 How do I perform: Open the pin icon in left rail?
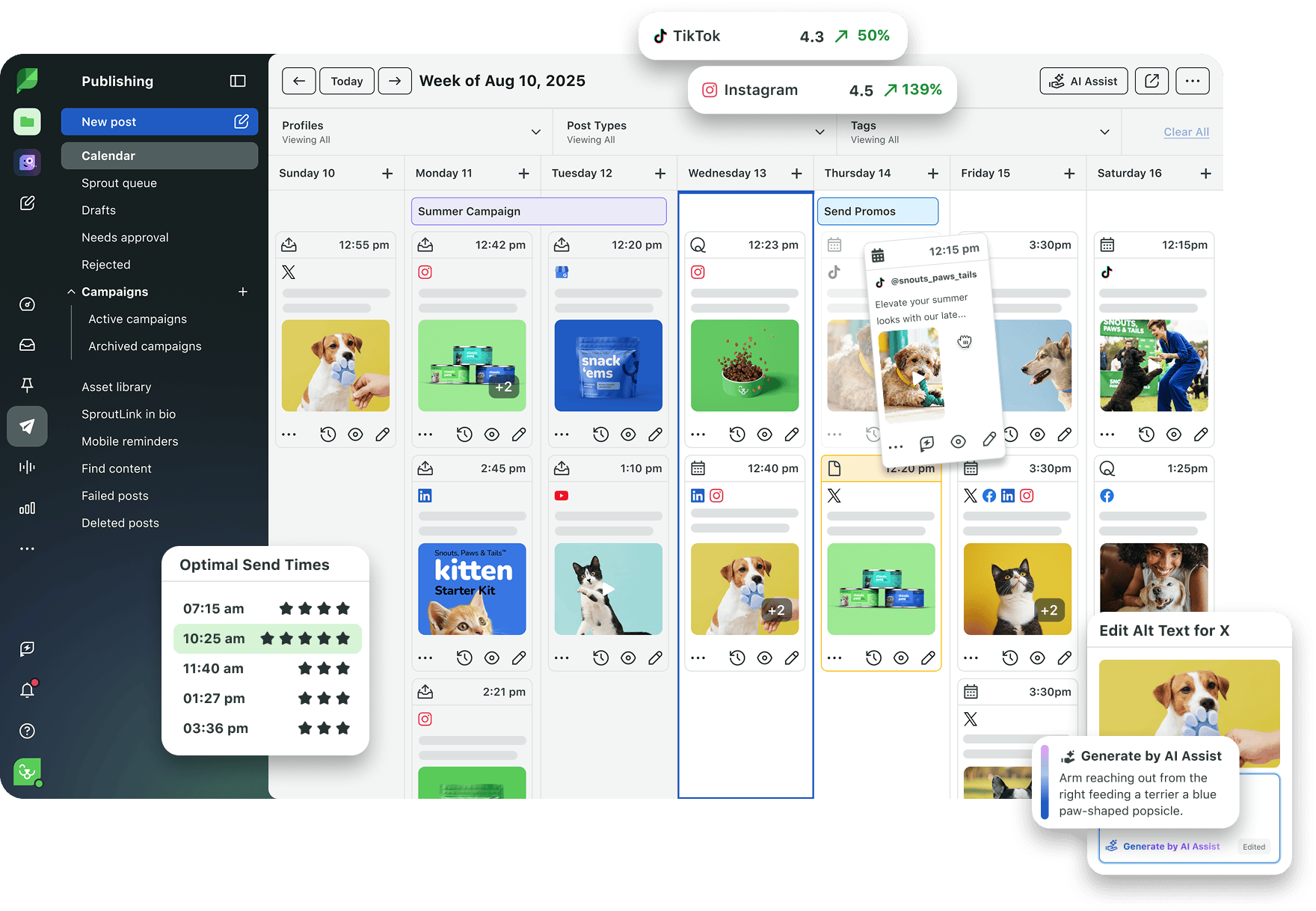[x=27, y=385]
